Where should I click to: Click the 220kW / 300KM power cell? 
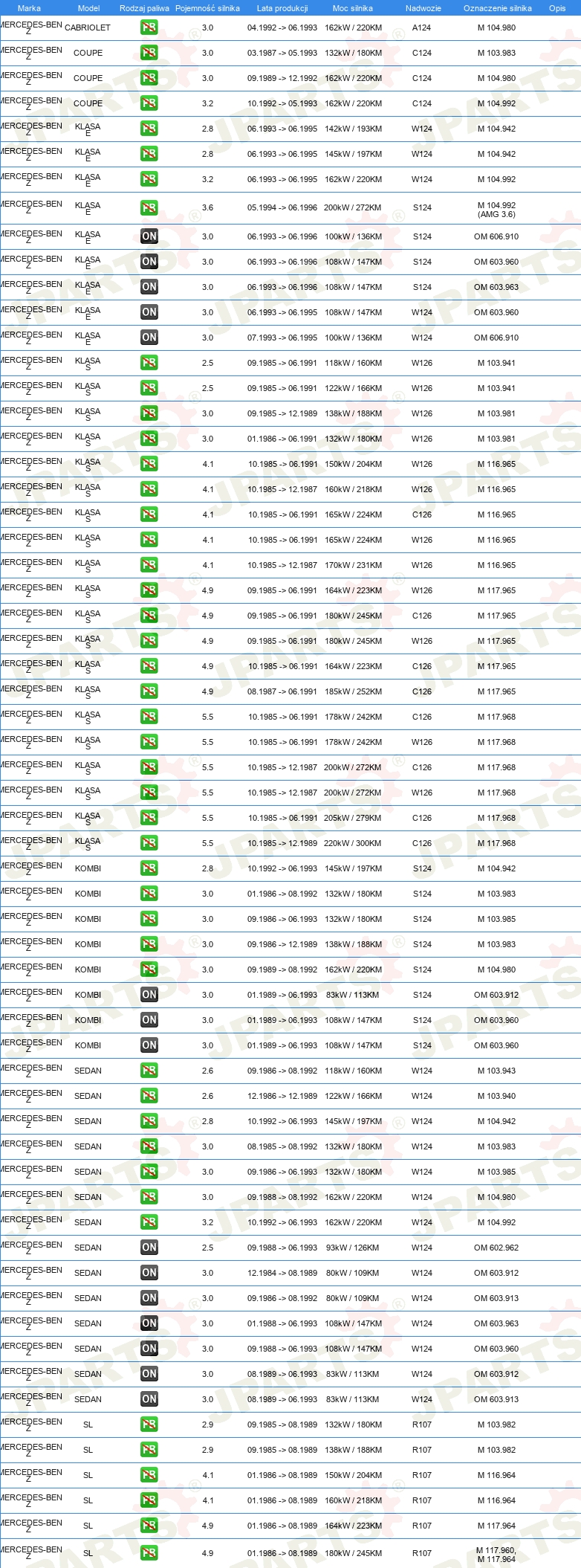coord(353,843)
